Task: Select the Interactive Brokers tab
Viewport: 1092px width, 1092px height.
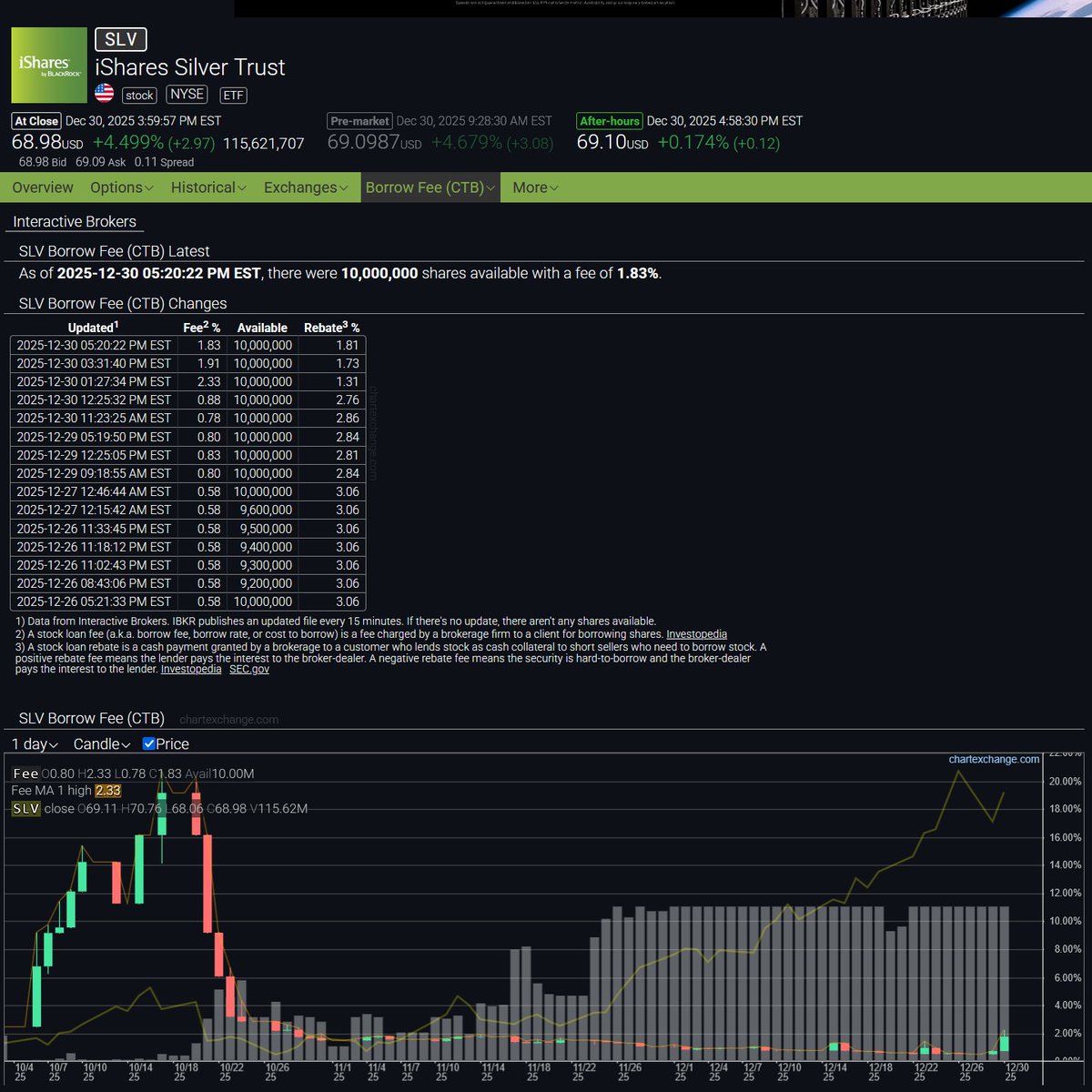Action: (75, 221)
